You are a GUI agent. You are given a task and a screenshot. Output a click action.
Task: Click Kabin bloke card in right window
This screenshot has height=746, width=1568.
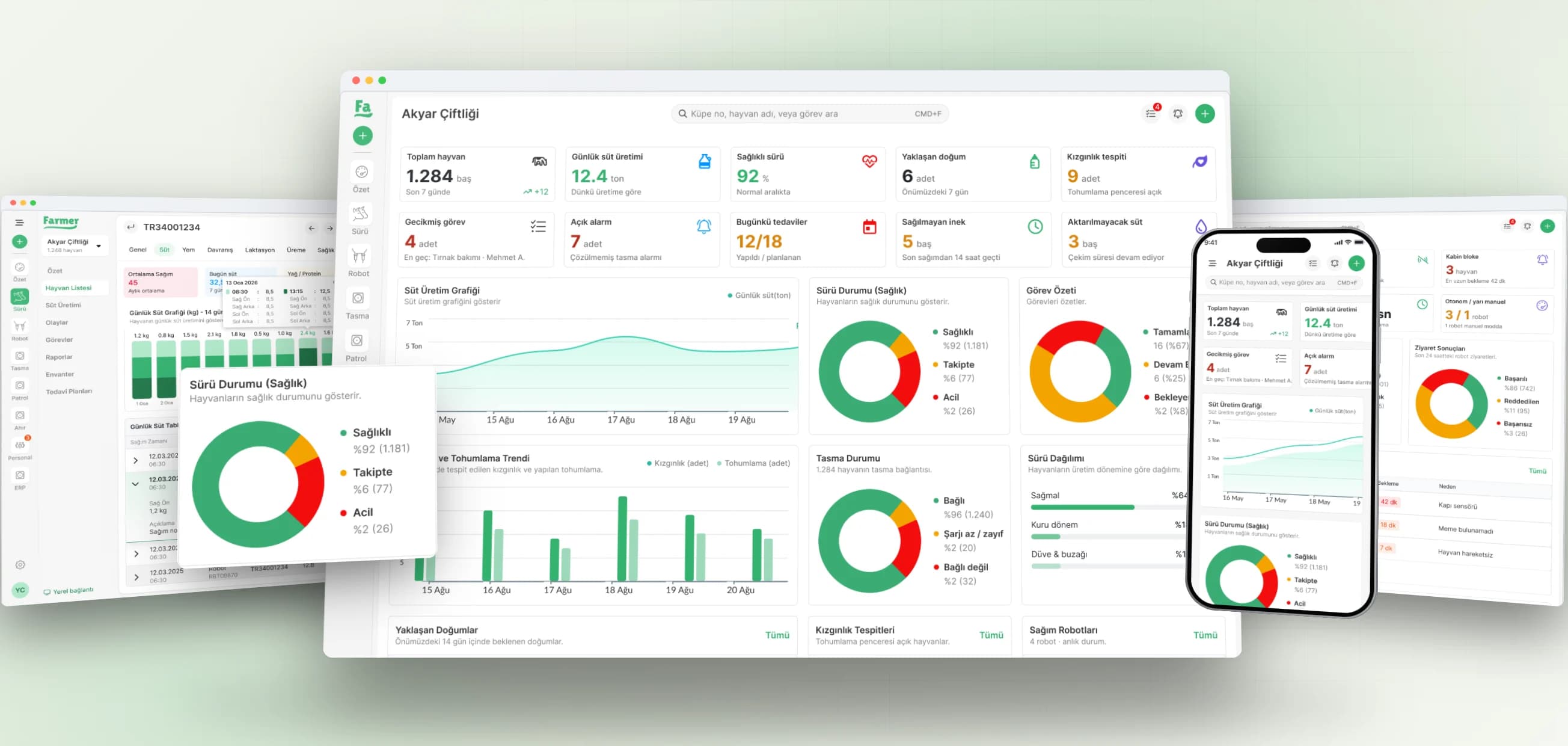(1497, 268)
